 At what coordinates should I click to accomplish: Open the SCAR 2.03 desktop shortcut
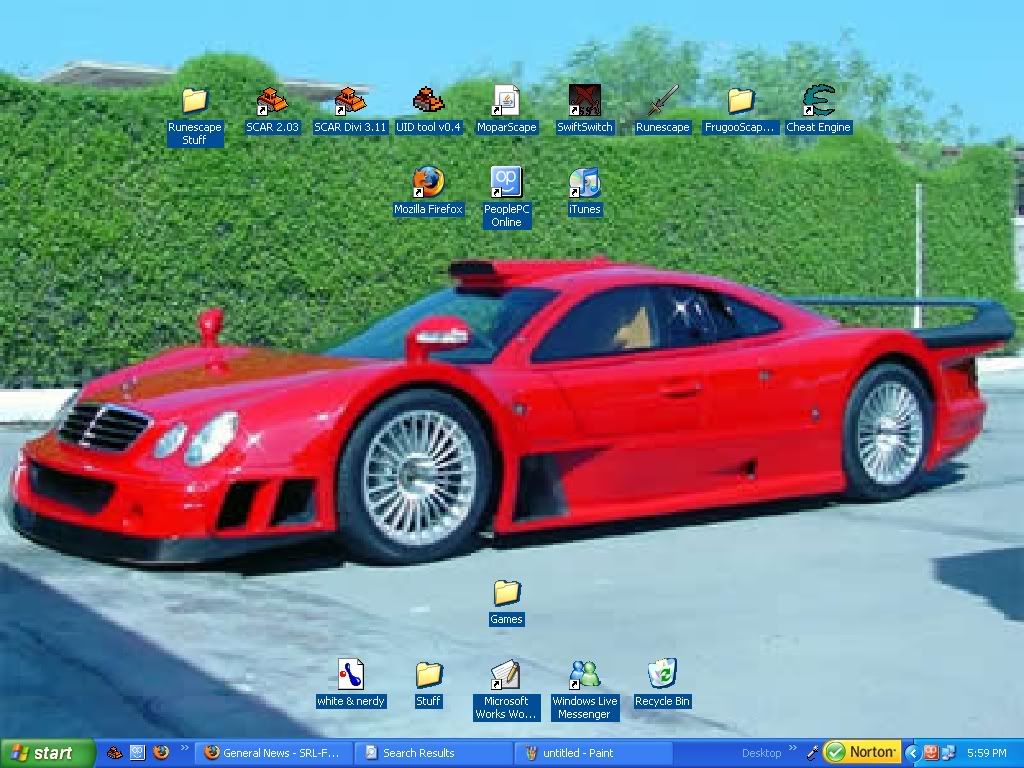click(272, 102)
